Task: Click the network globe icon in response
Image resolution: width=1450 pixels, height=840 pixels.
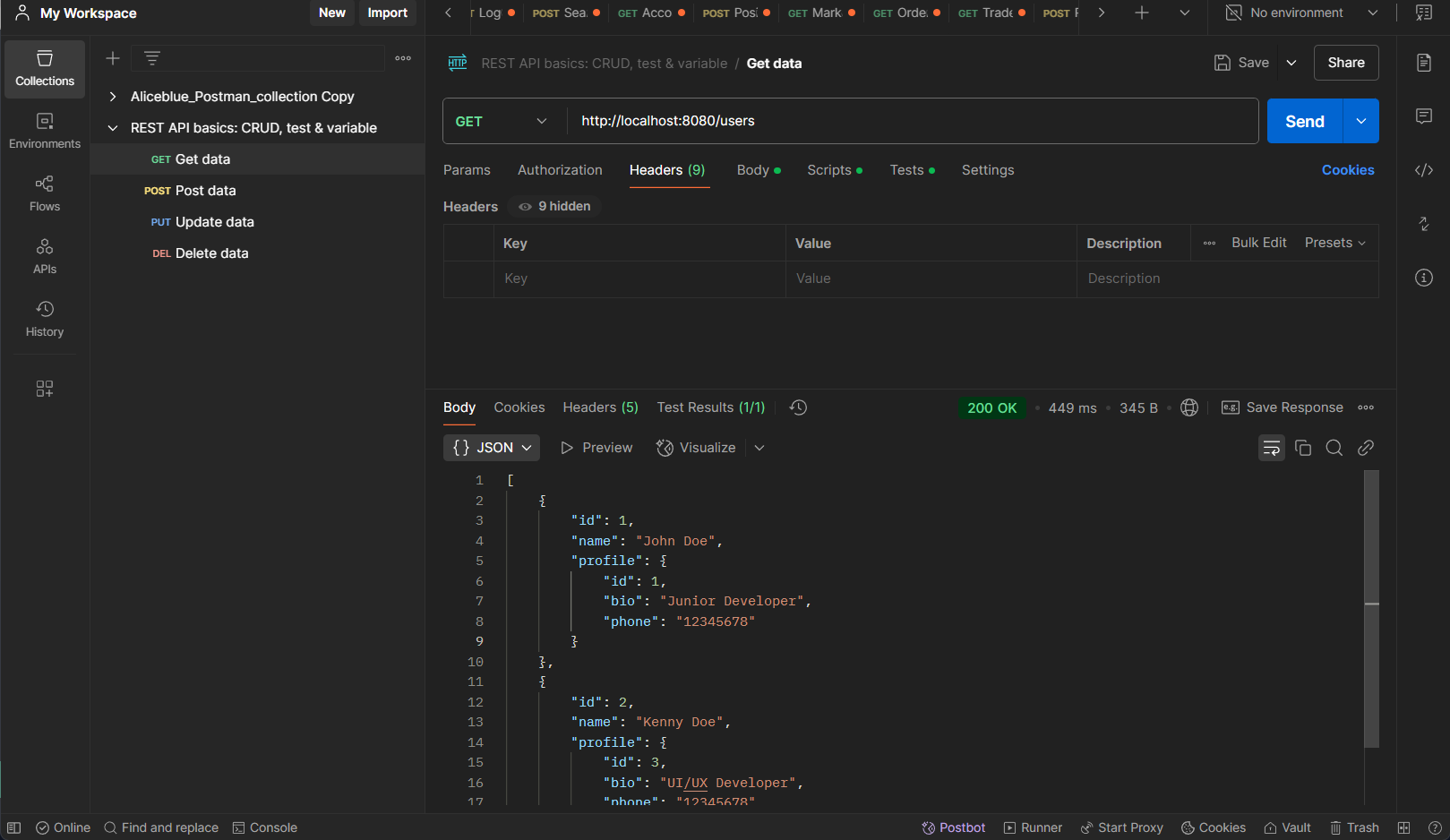Action: [x=1189, y=407]
